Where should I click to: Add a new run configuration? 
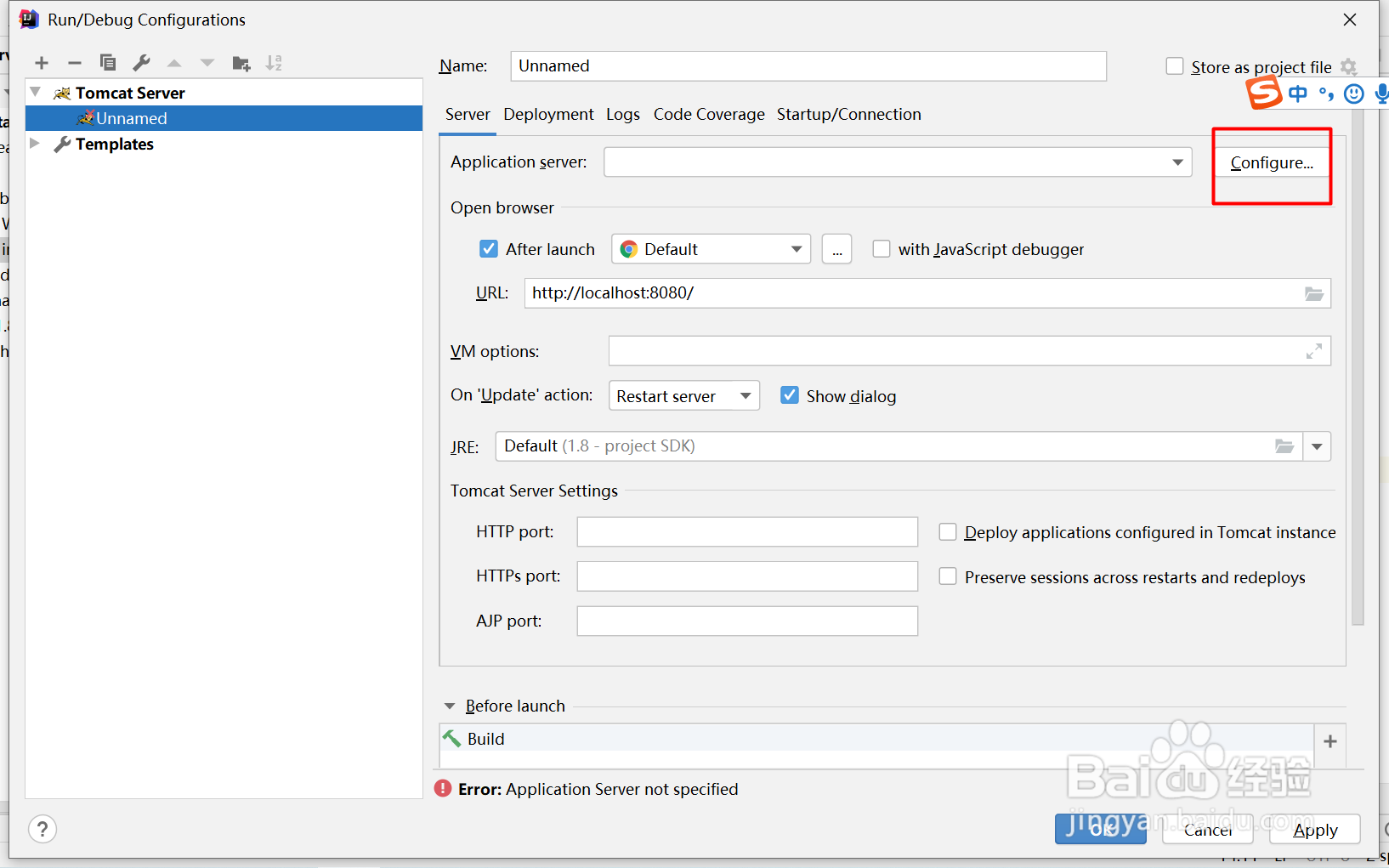click(x=41, y=62)
